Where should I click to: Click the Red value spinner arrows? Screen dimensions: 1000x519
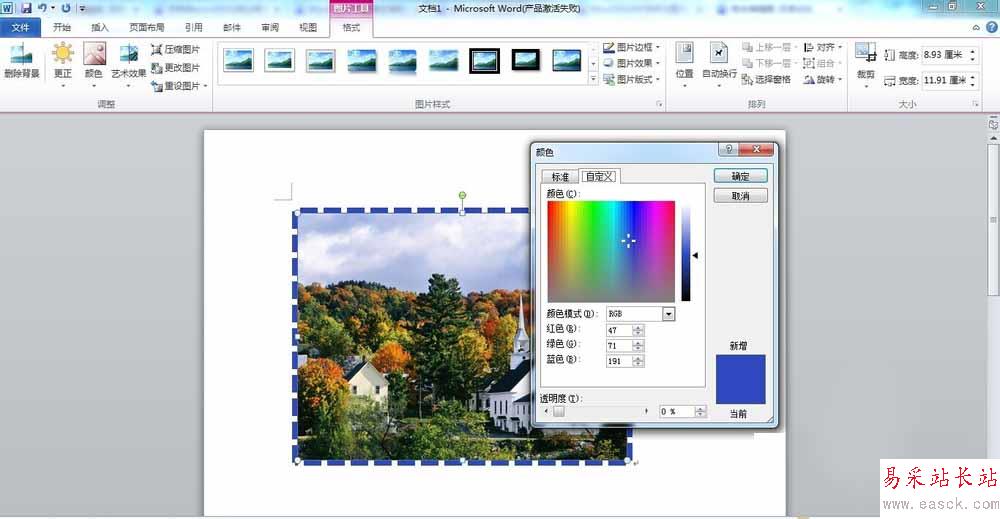click(x=638, y=330)
